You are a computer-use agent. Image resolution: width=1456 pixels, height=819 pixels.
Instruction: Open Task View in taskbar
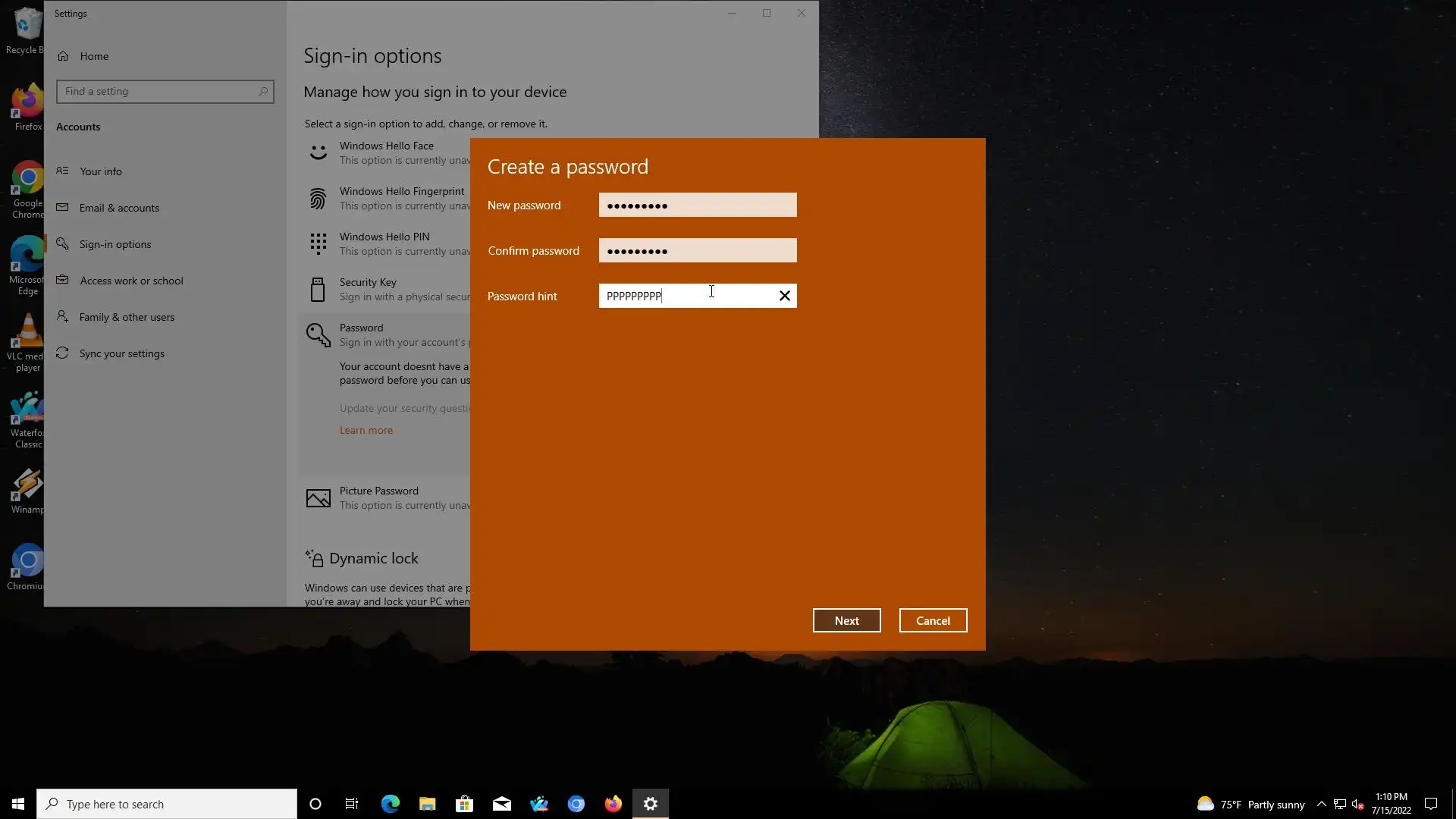tap(352, 804)
